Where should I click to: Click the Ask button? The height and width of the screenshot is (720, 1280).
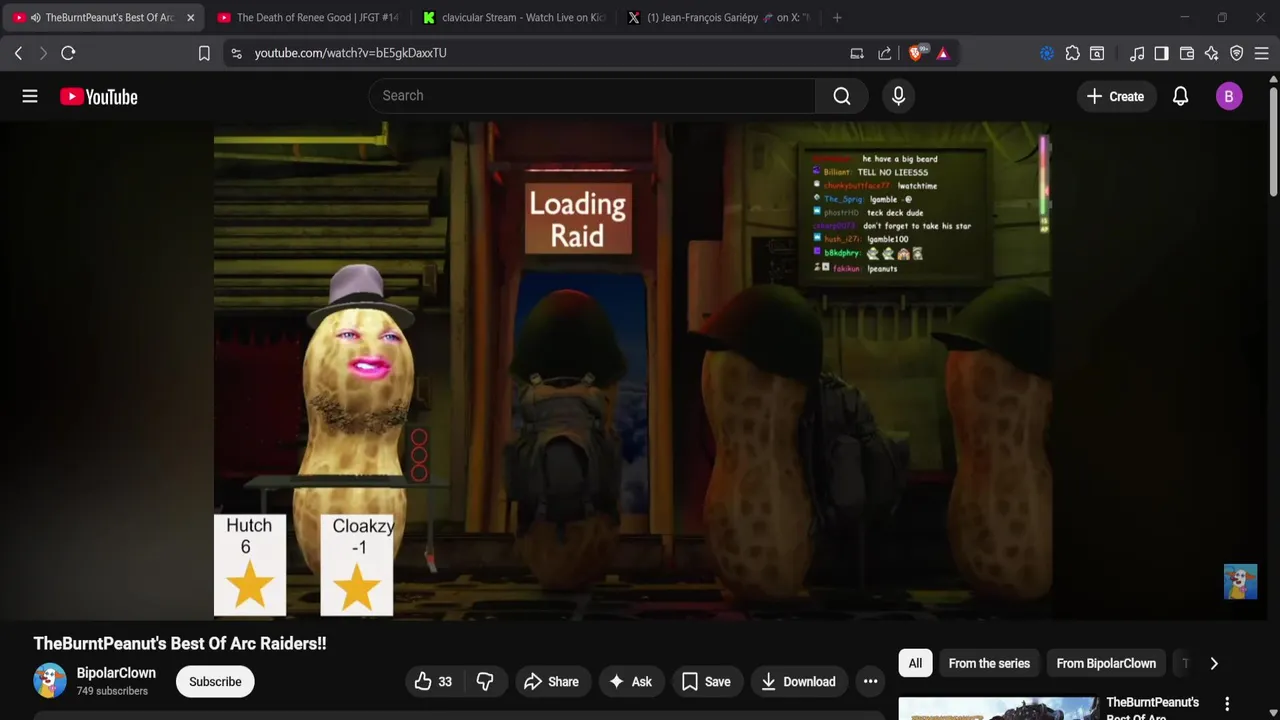pos(631,682)
